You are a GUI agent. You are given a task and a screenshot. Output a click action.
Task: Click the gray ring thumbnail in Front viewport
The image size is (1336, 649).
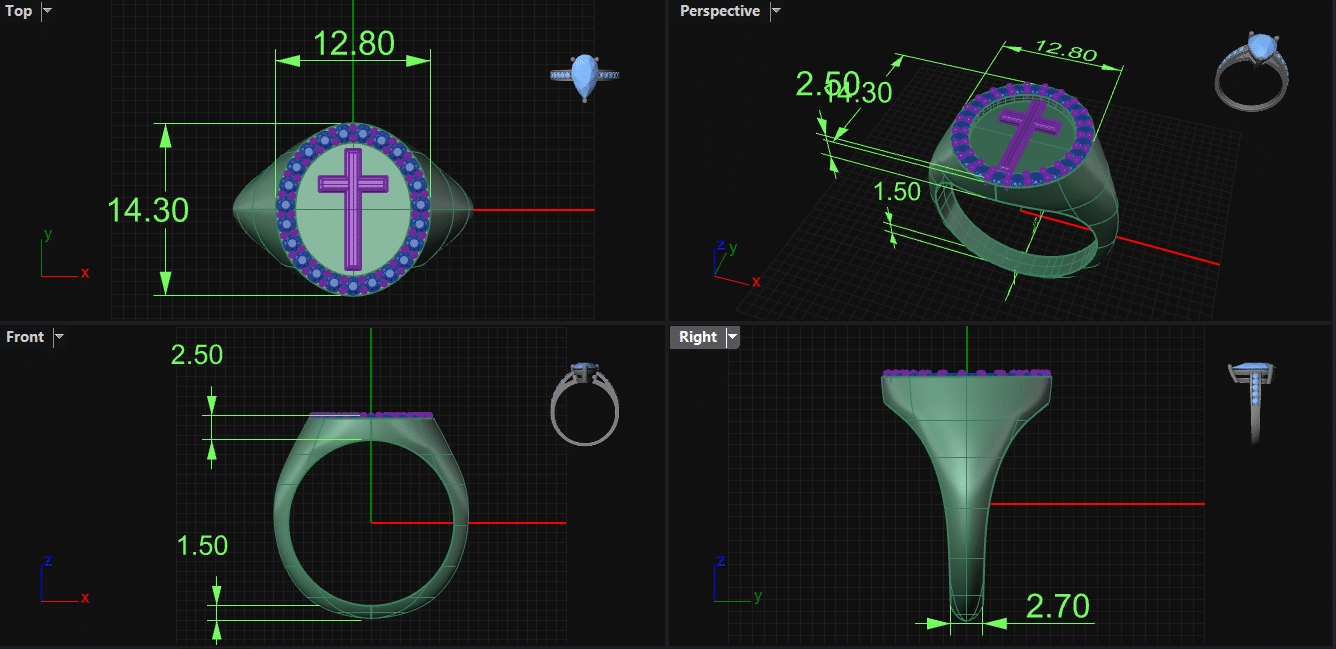(x=585, y=403)
